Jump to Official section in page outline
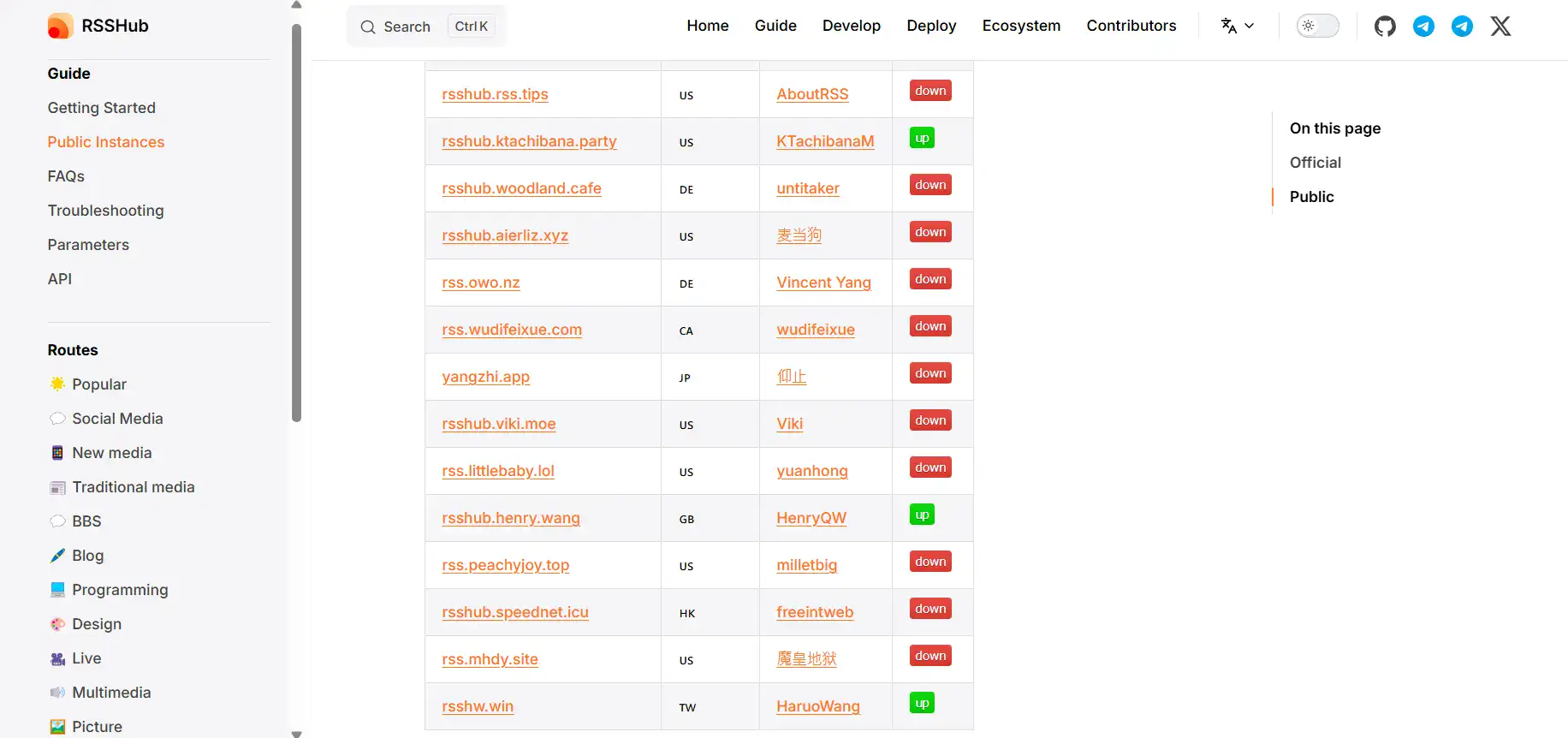The width and height of the screenshot is (1568, 738). coord(1316,163)
